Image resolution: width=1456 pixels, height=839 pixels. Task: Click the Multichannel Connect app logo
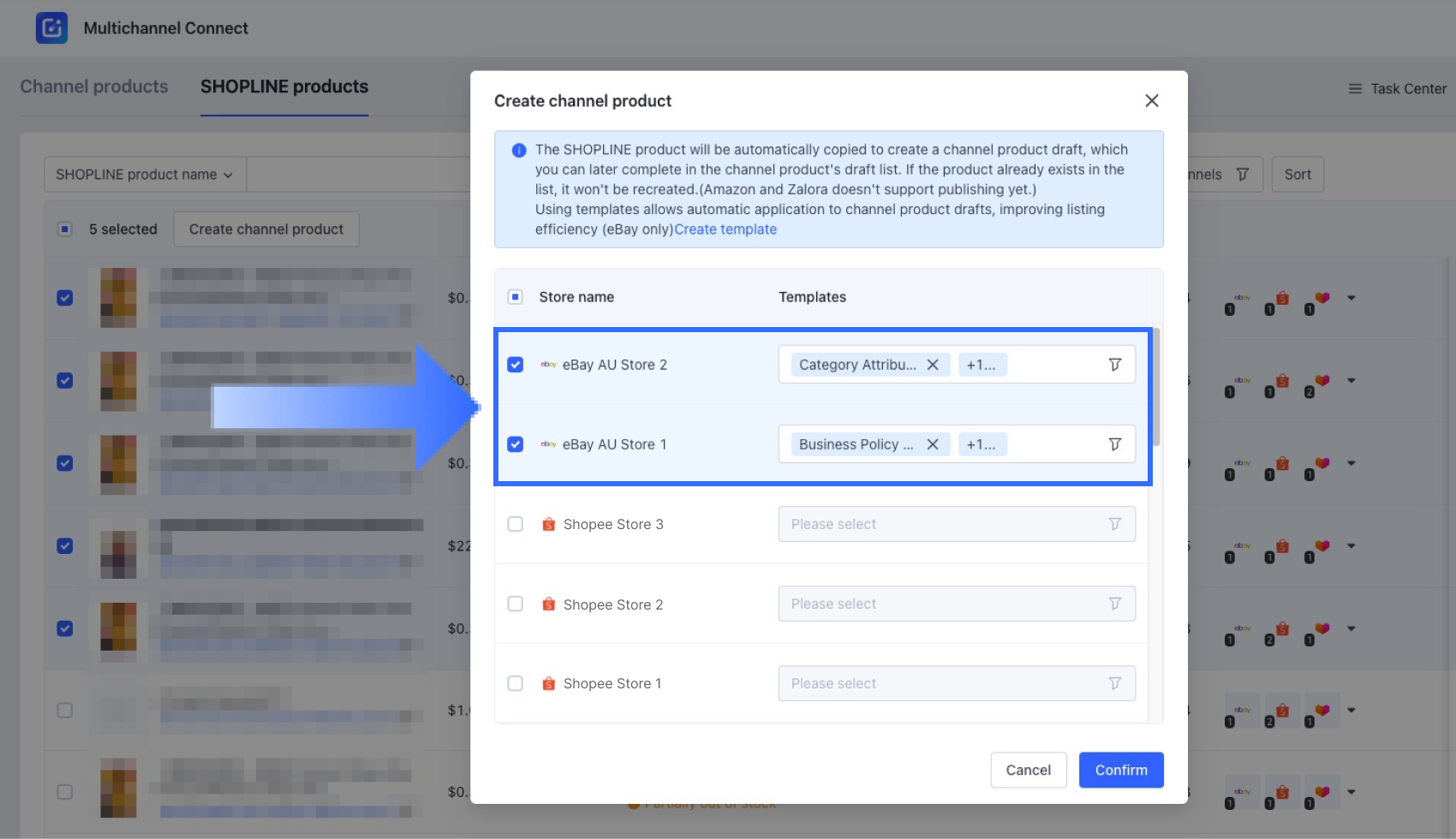click(x=51, y=28)
